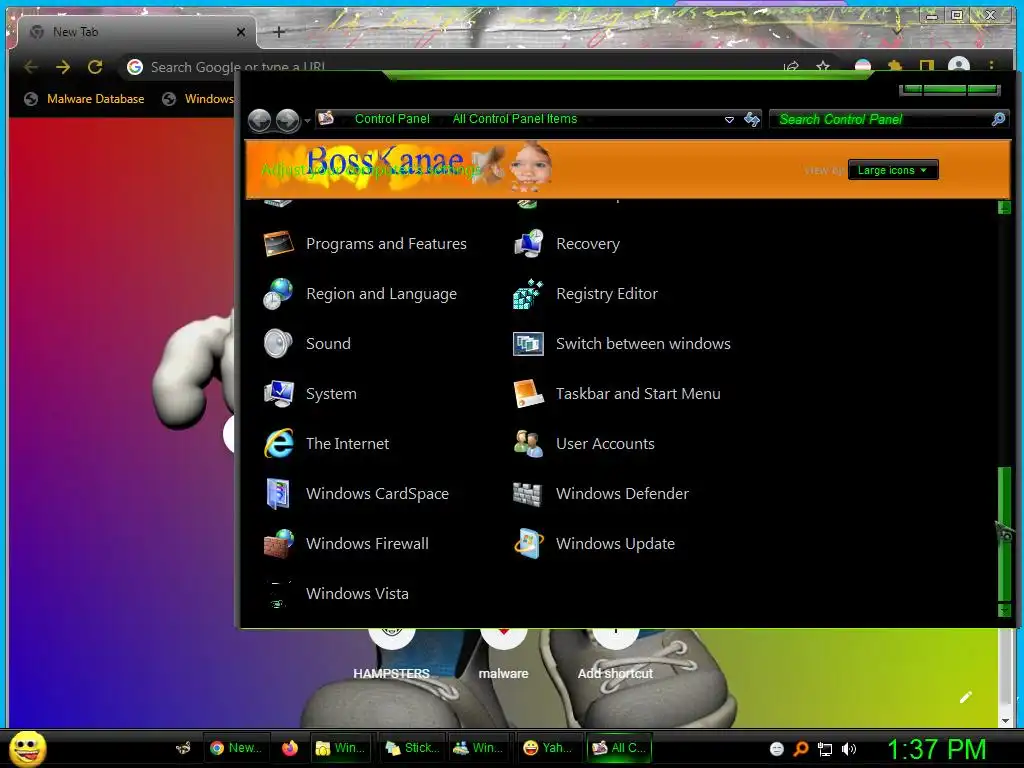
Task: Open Region and Language settings
Action: pos(360,294)
